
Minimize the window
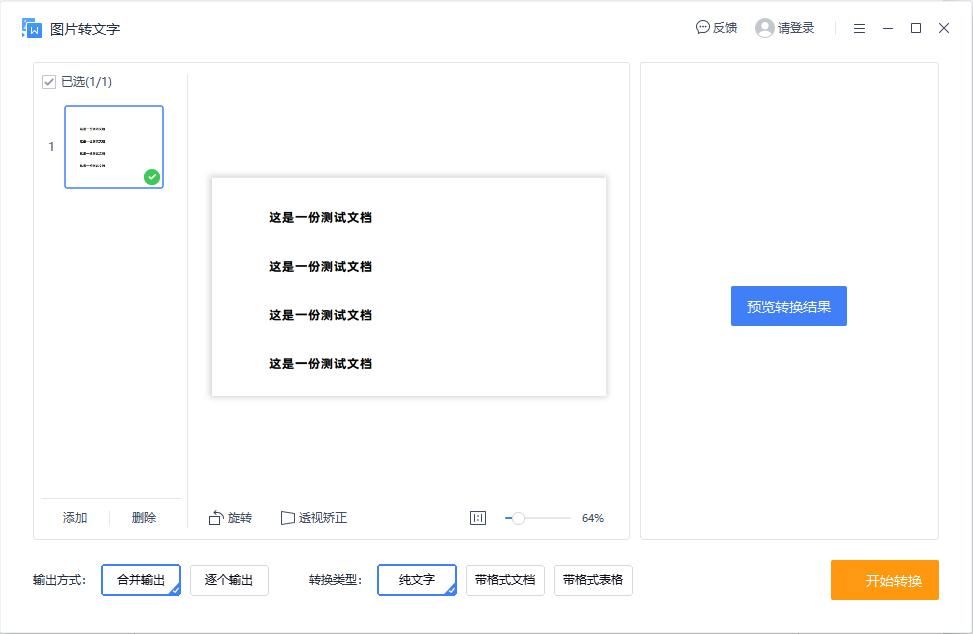(888, 29)
